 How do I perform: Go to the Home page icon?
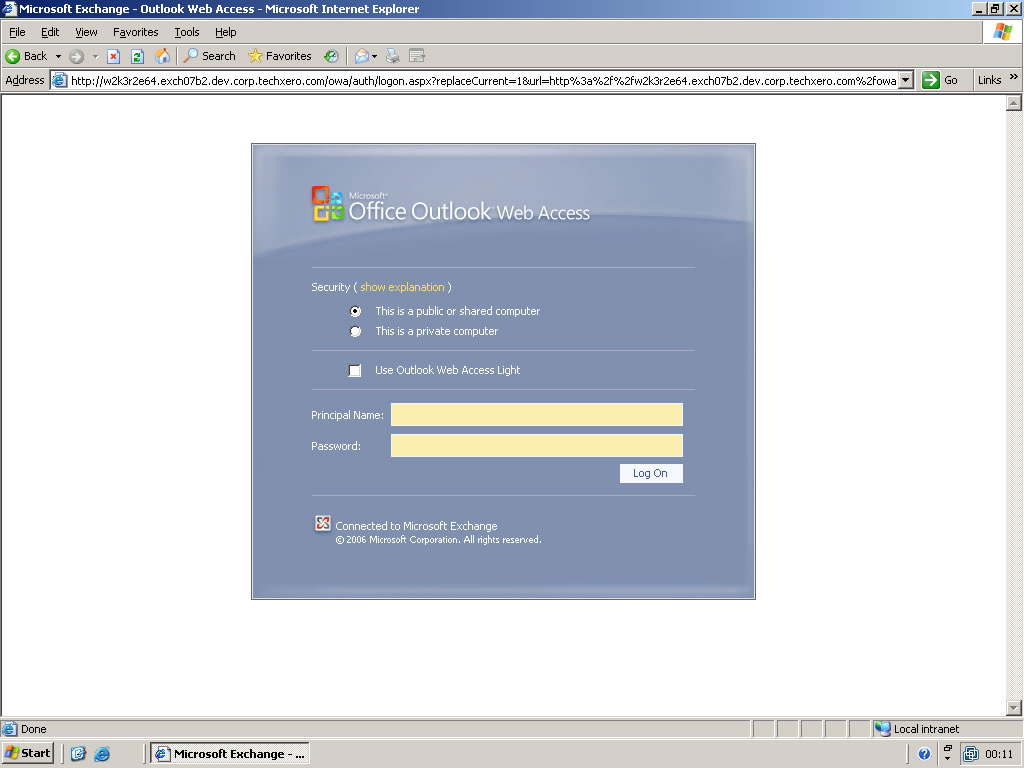(162, 56)
